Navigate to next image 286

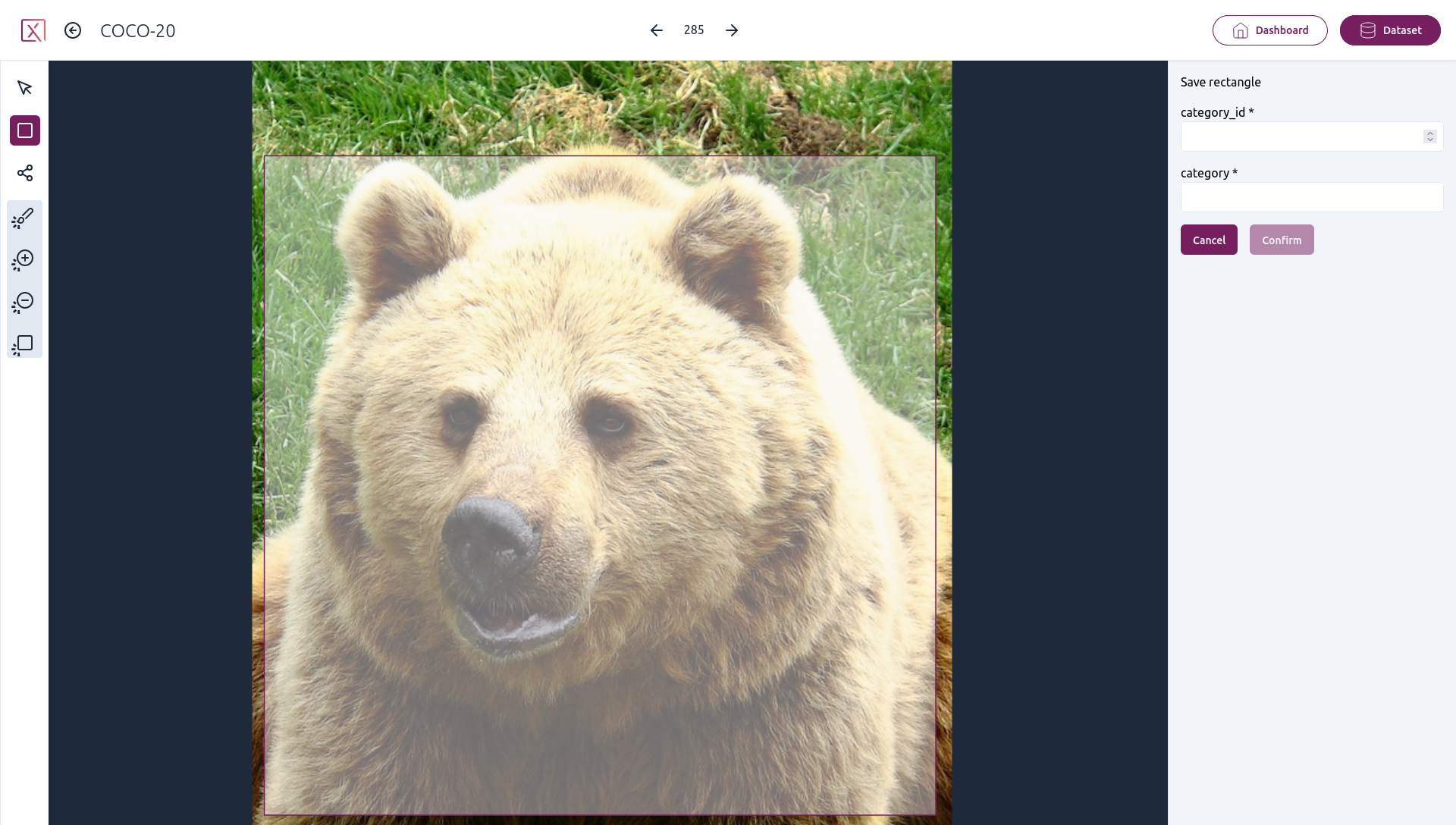pyautogui.click(x=732, y=30)
